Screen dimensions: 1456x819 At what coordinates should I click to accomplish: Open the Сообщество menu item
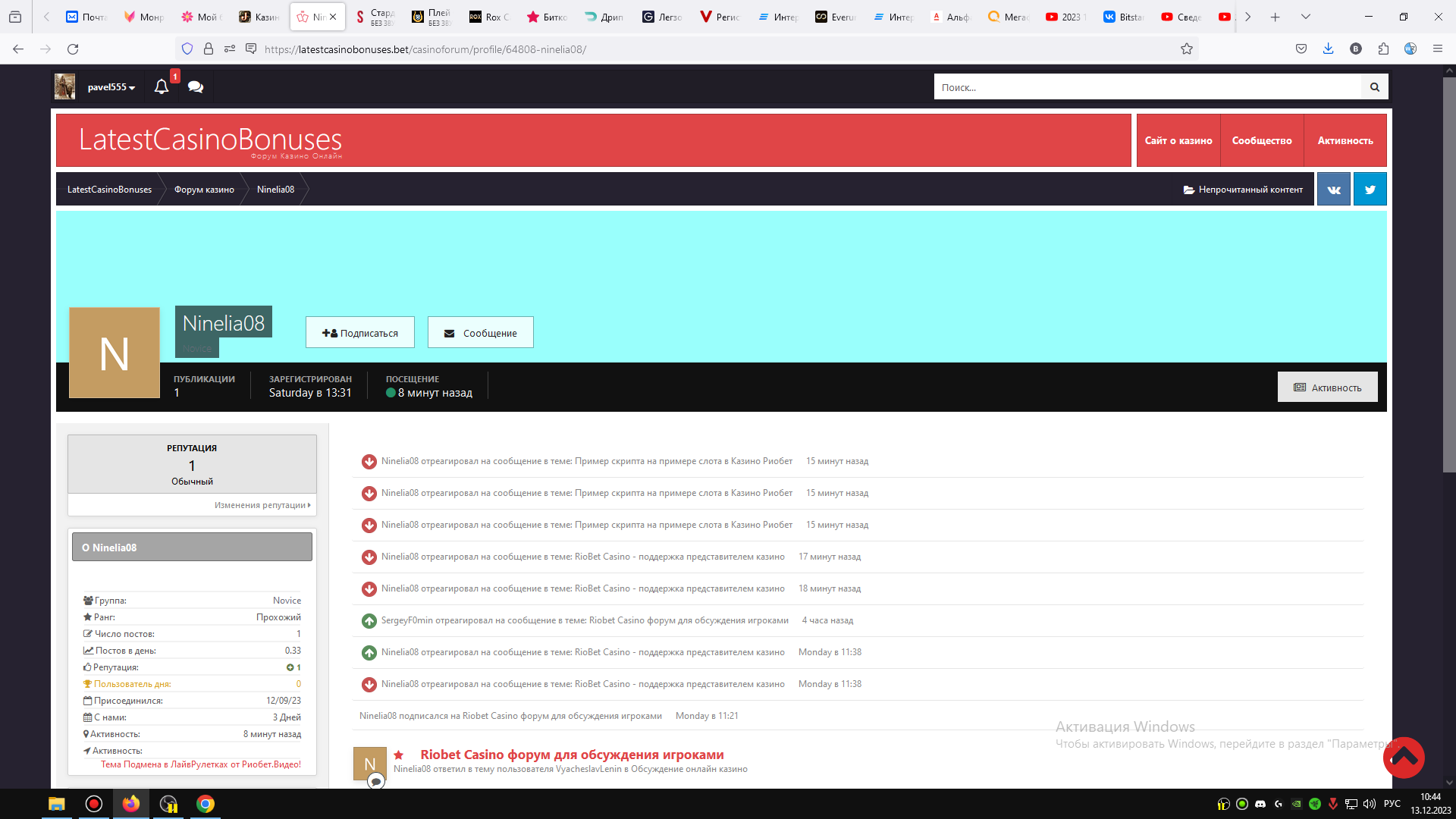pyautogui.click(x=1261, y=141)
